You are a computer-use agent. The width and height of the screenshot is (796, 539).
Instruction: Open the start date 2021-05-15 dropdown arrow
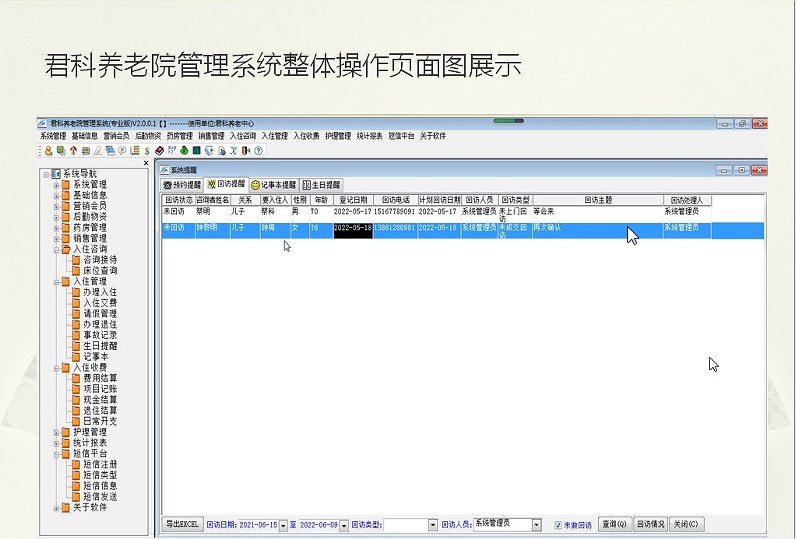pos(283,525)
